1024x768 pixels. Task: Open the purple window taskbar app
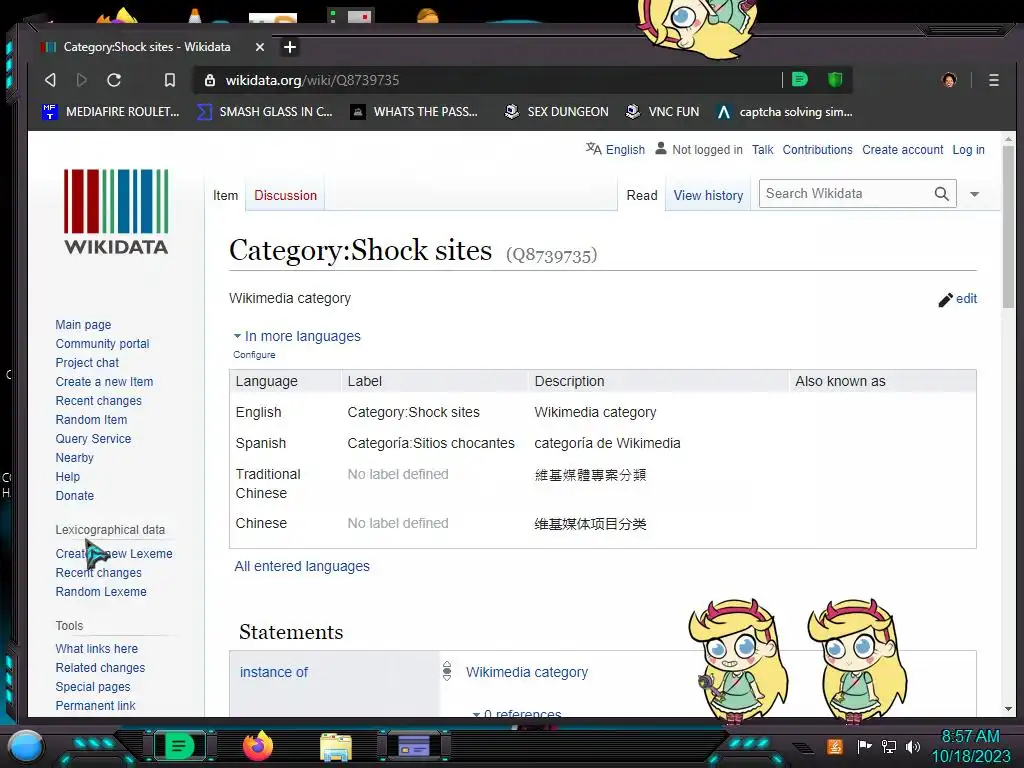[x=414, y=746]
